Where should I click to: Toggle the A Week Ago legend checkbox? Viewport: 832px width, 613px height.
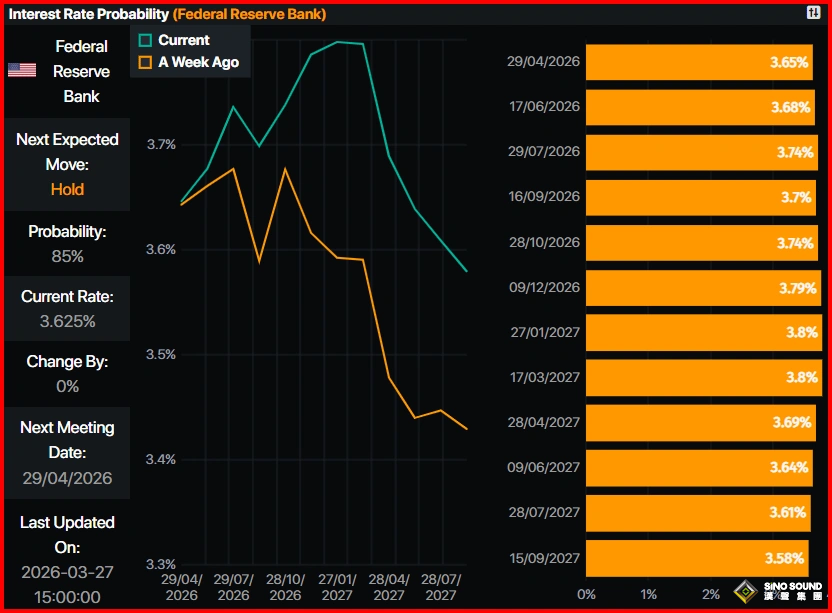[145, 62]
